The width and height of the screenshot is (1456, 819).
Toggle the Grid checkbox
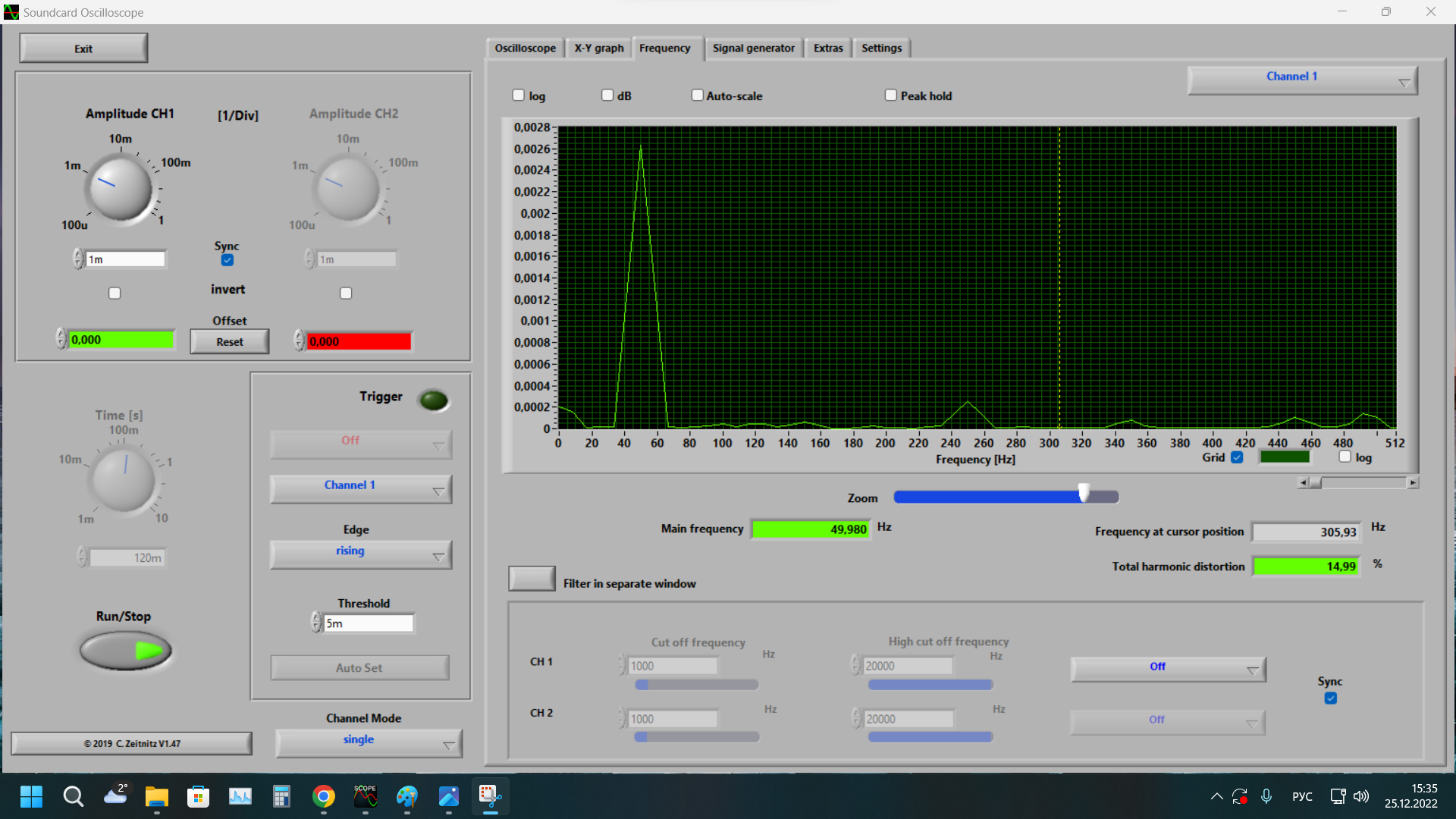click(1237, 457)
